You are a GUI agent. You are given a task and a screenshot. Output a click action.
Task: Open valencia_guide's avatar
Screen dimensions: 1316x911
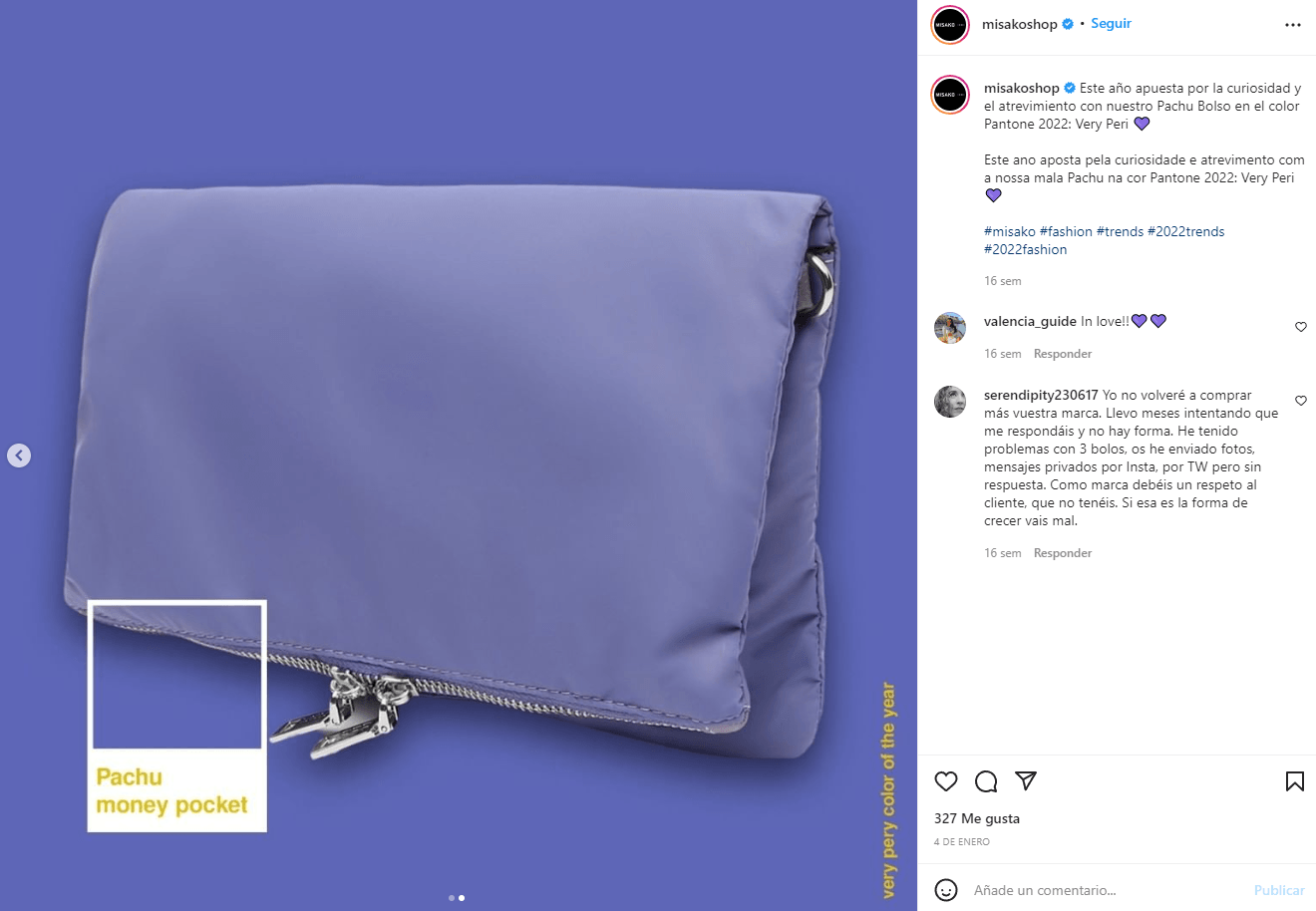pos(950,327)
